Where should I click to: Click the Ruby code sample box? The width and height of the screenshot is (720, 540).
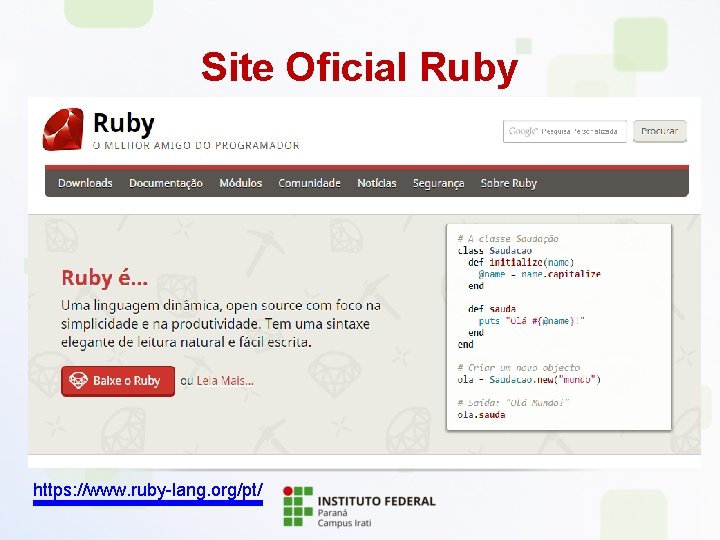pyautogui.click(x=559, y=327)
